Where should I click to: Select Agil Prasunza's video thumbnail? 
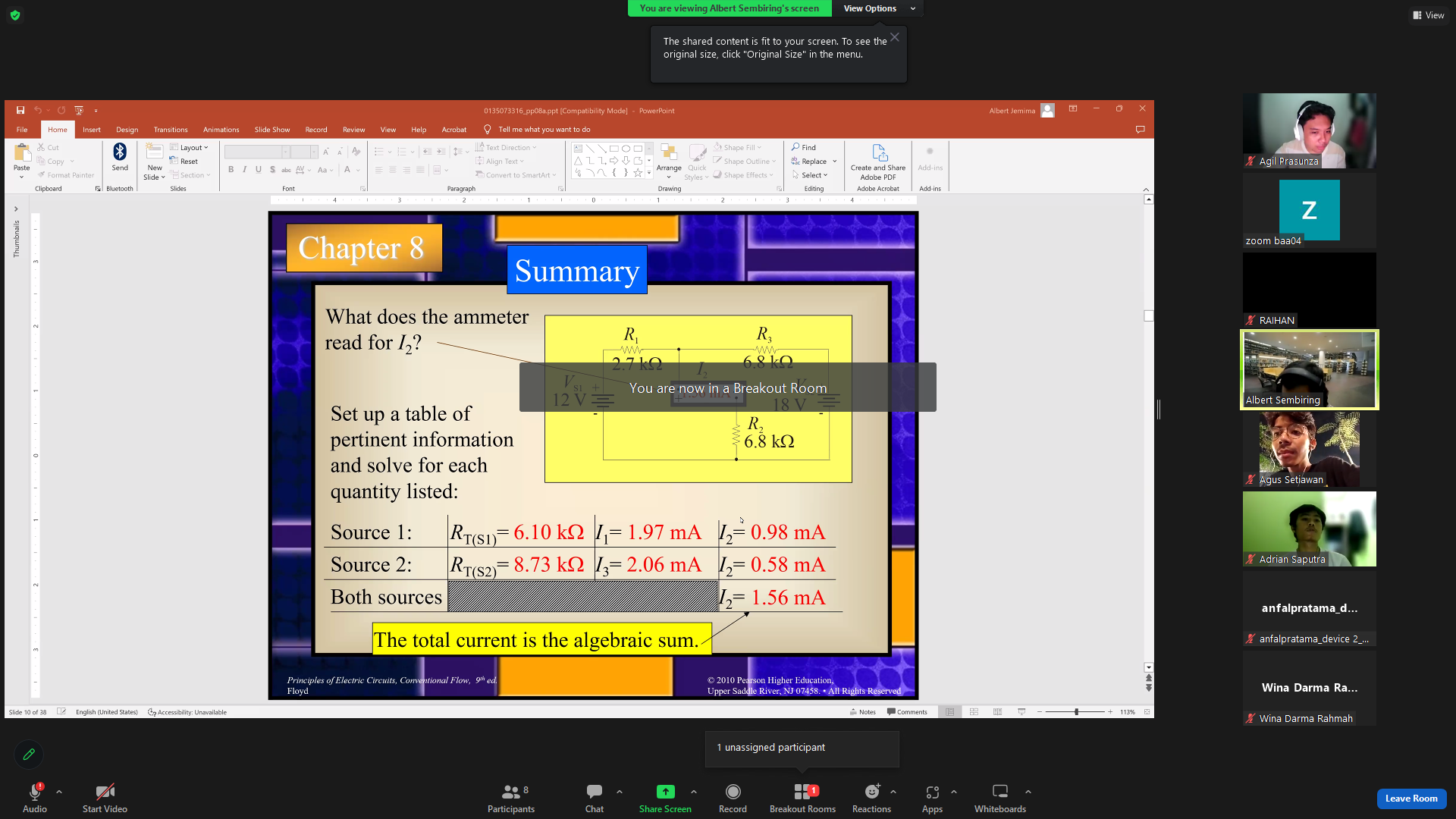(1310, 130)
